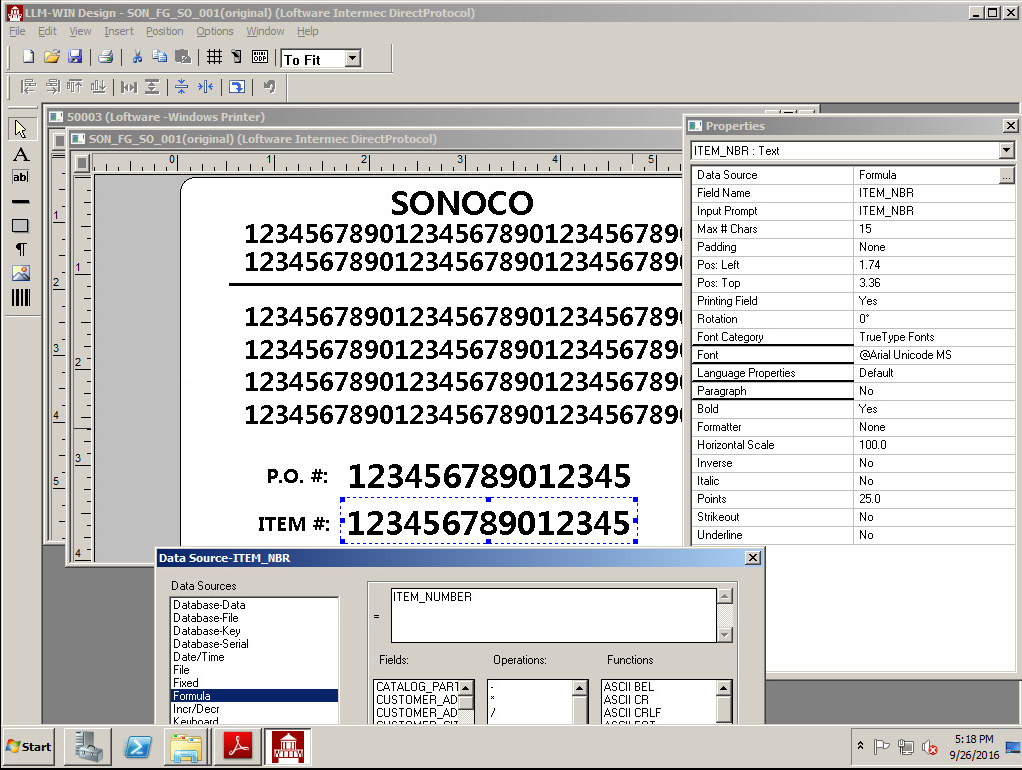Center field vertically on label
1022x770 pixels.
(182, 86)
